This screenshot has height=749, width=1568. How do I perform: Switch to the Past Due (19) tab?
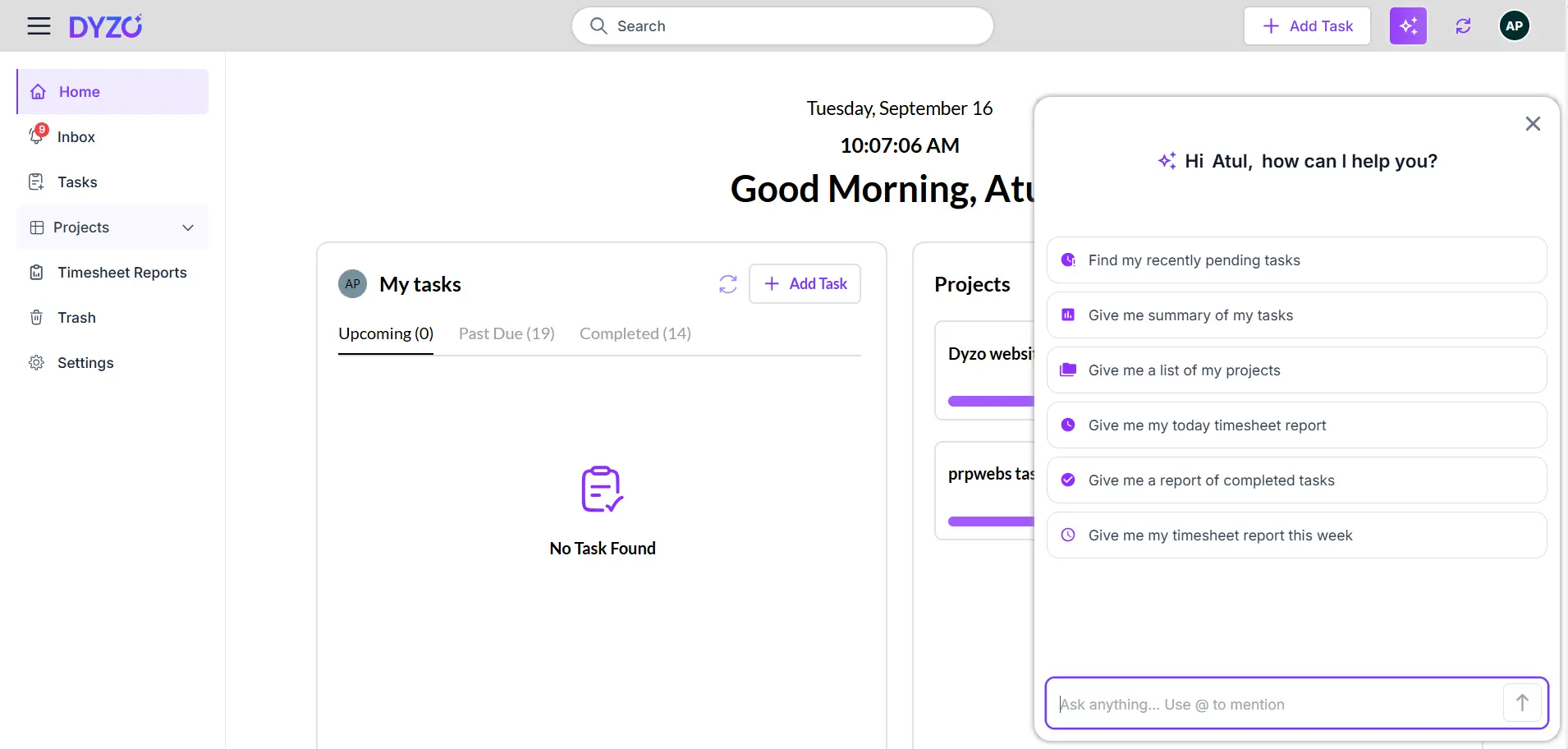point(507,333)
